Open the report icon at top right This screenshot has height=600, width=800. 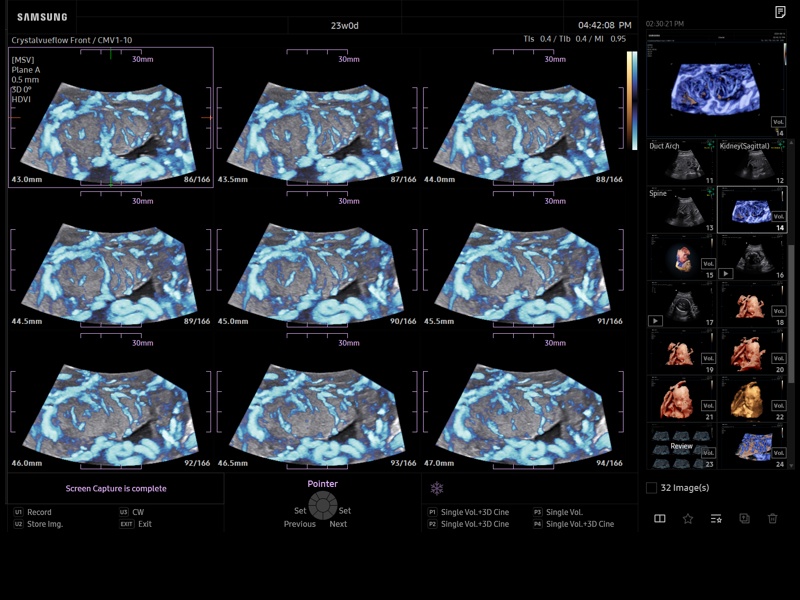tap(780, 12)
